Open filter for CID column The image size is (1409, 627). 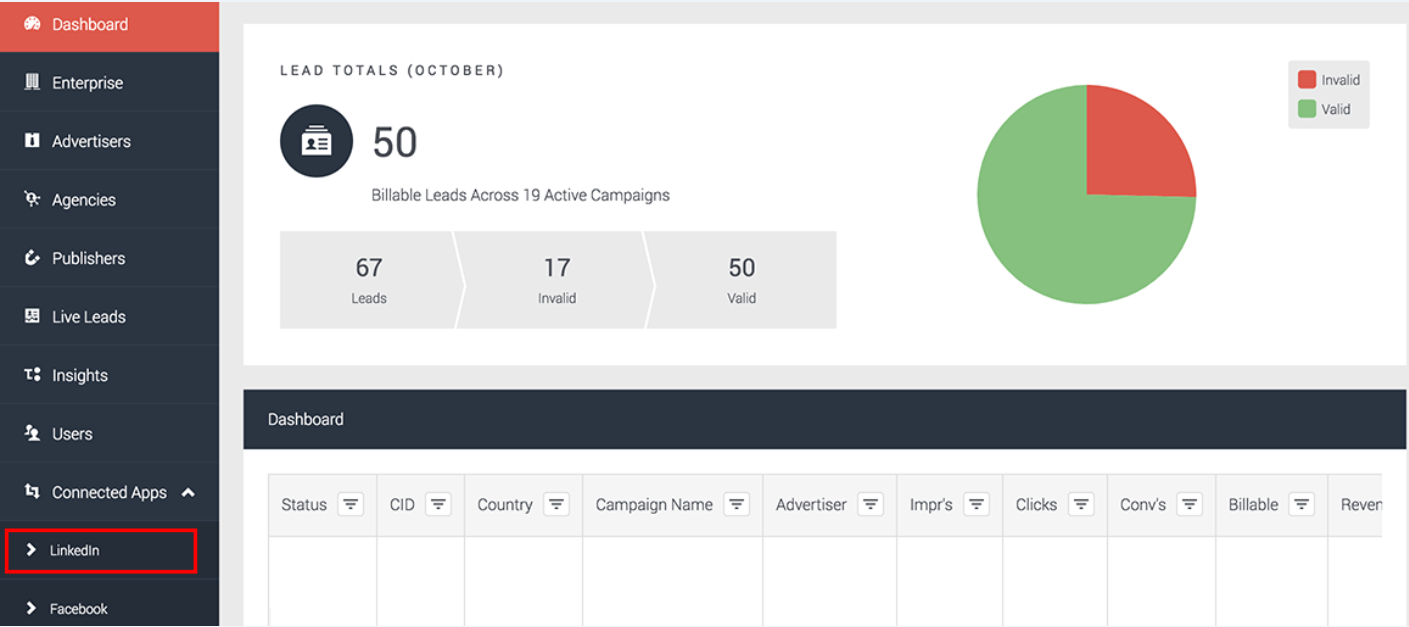click(438, 505)
